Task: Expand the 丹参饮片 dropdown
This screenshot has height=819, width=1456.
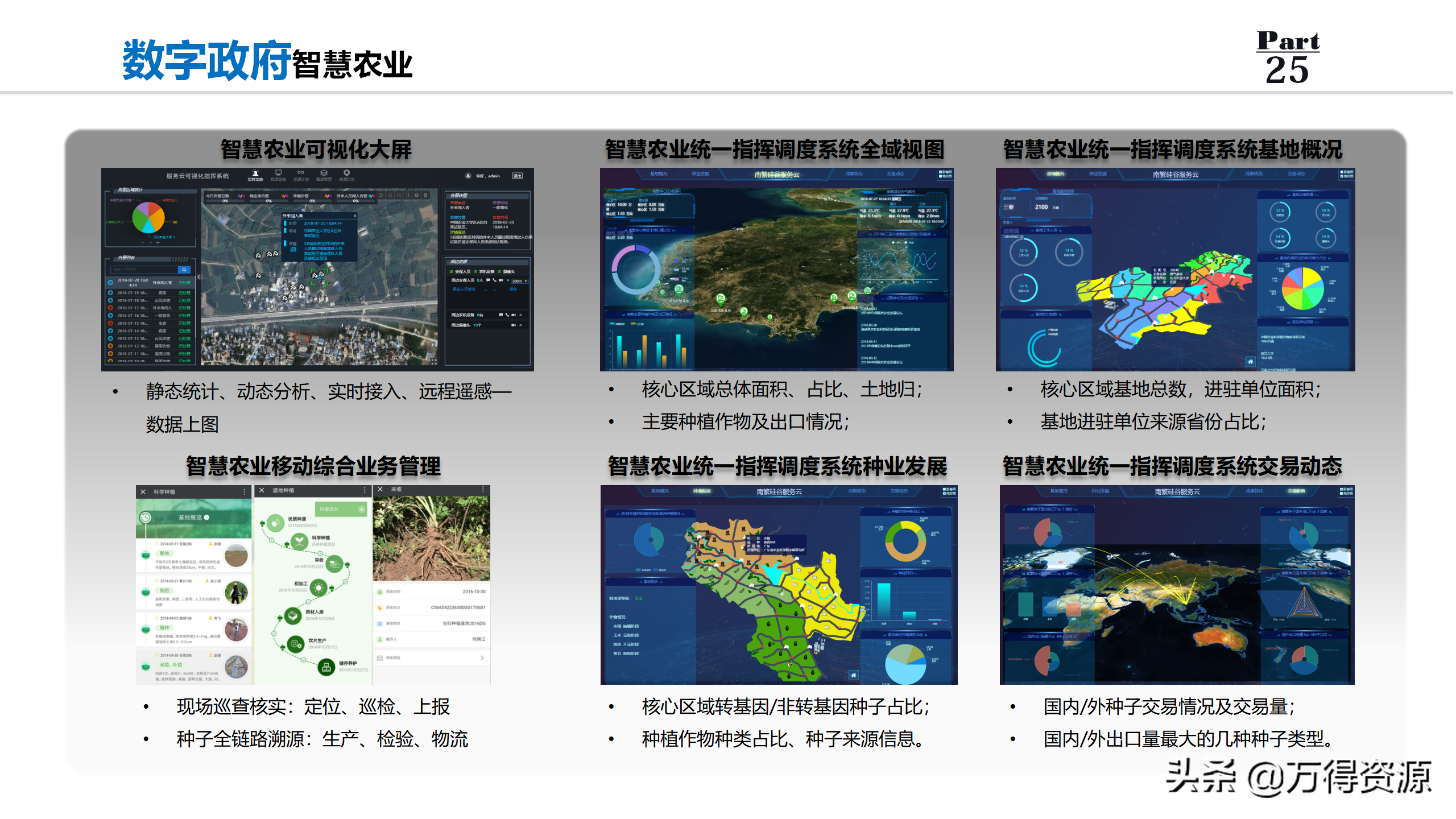Action: [x=362, y=509]
